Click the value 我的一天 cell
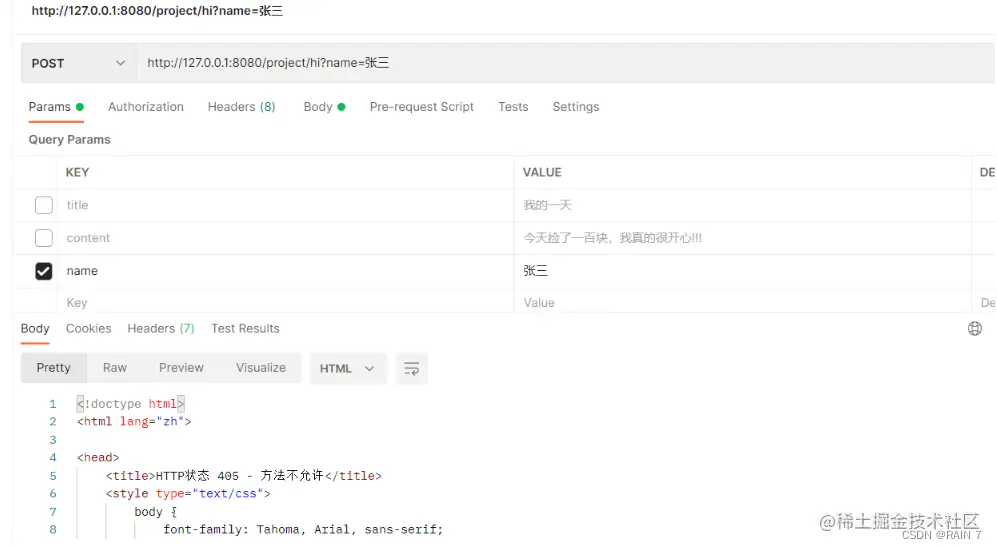Viewport: 997px width, 549px height. [x=743, y=205]
